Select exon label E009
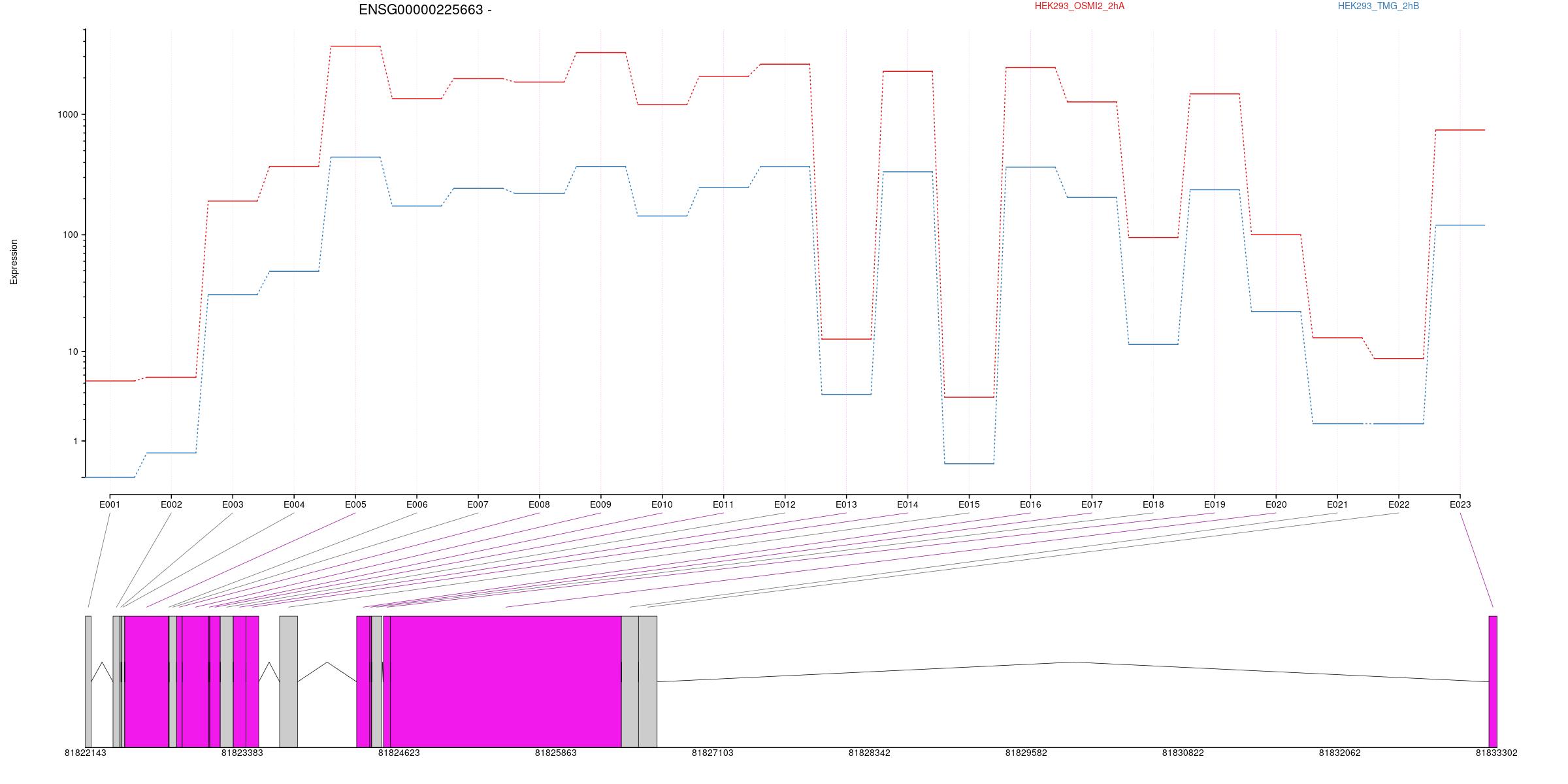Image resolution: width=1568 pixels, height=784 pixels. 600,504
